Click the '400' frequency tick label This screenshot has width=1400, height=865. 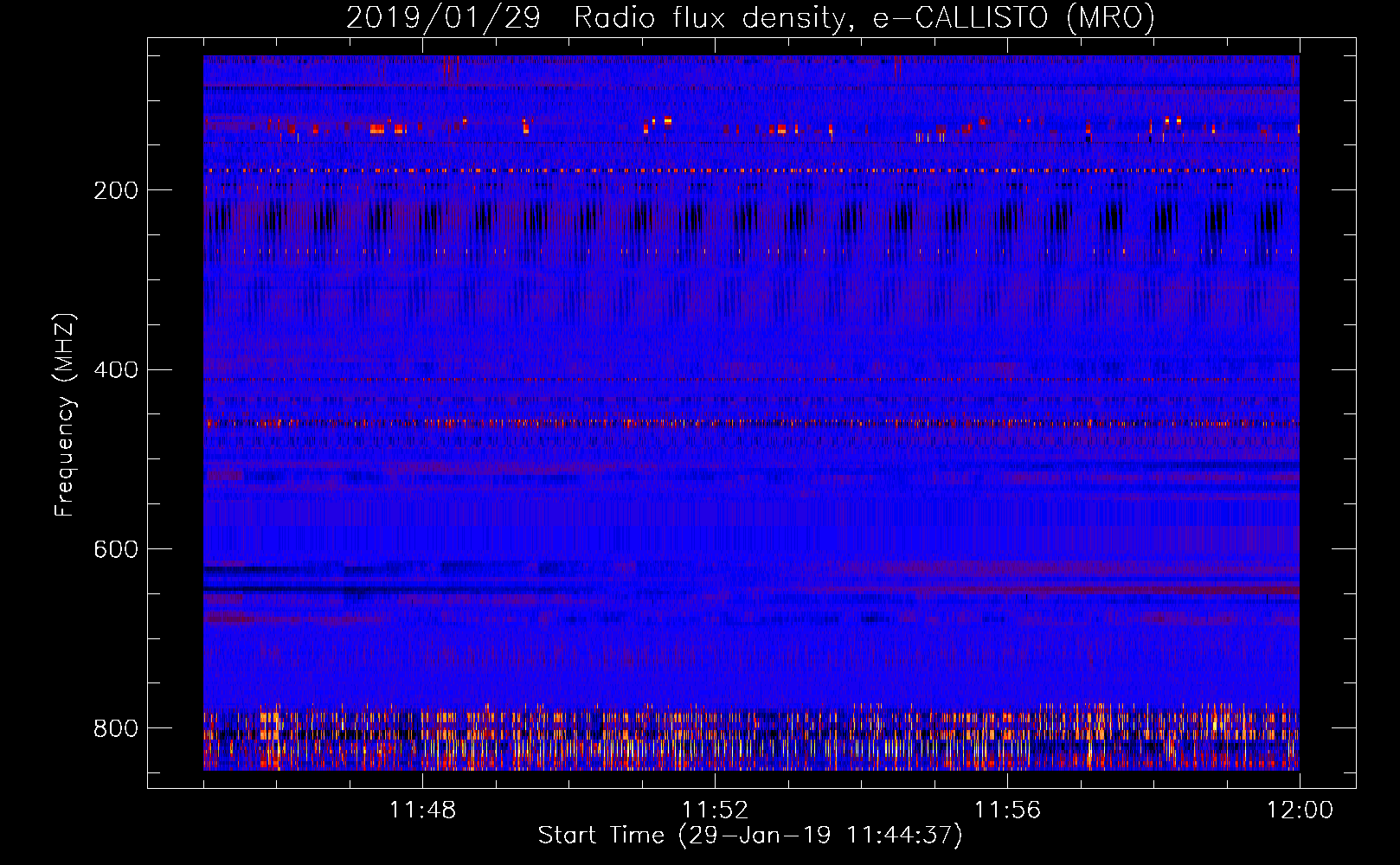tap(116, 370)
